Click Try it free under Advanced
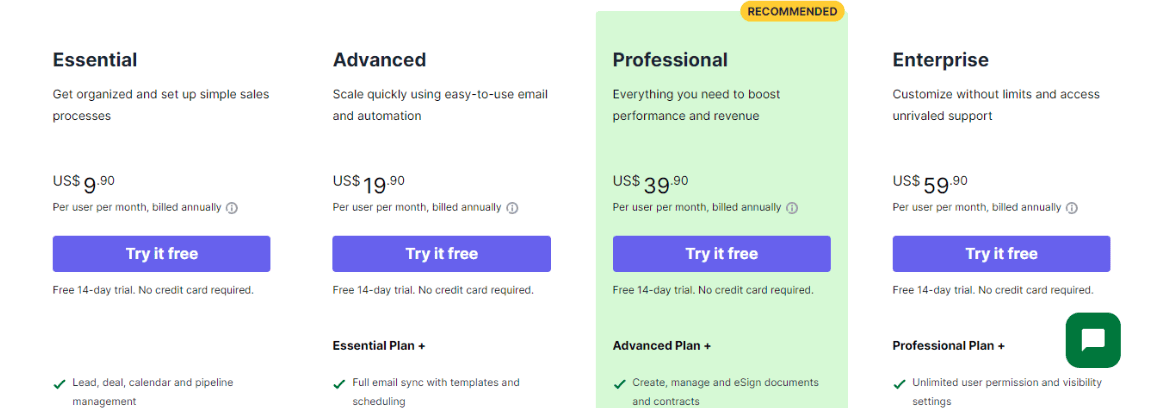 (x=442, y=254)
